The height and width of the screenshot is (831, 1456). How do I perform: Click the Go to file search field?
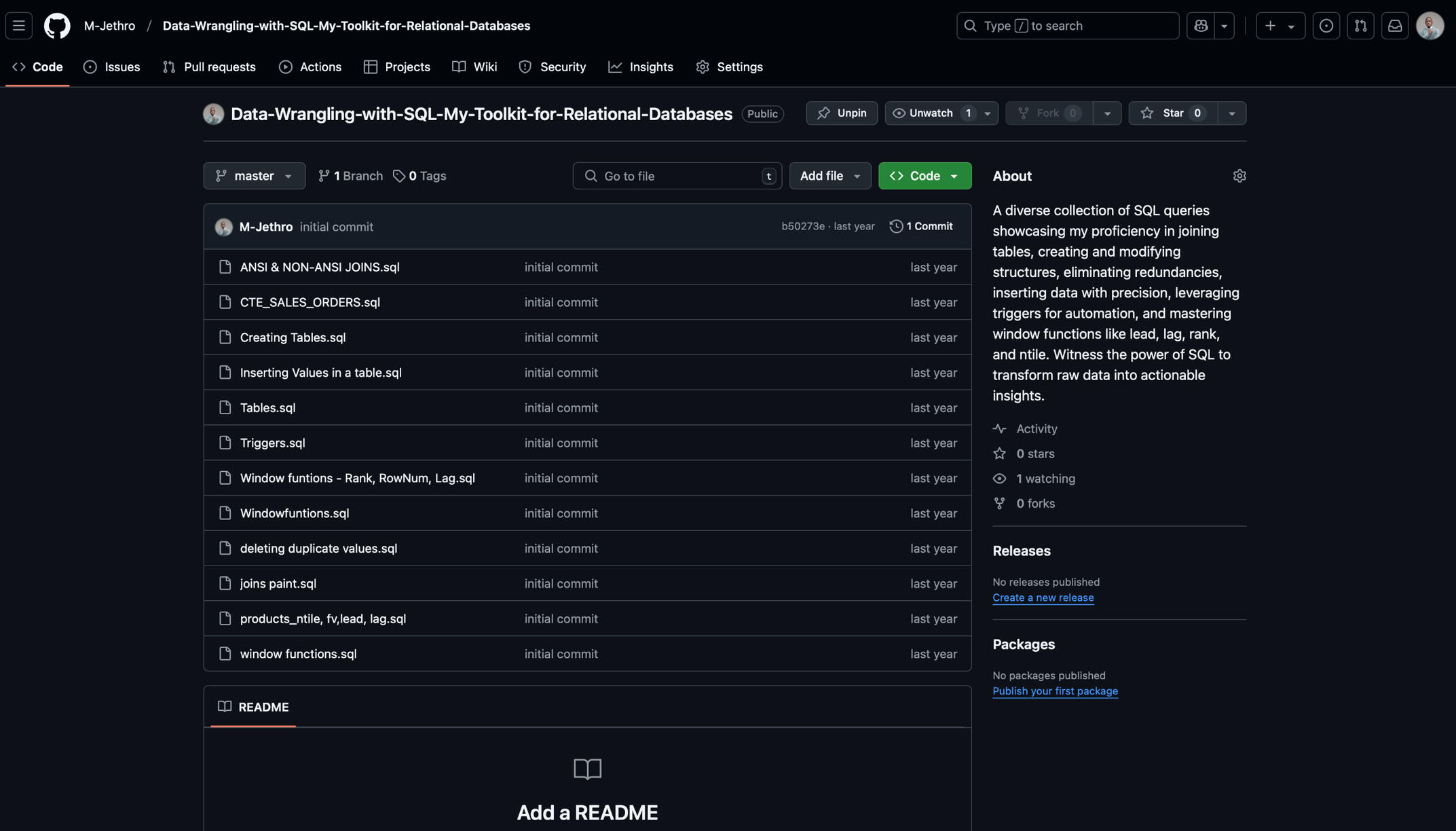coord(676,176)
